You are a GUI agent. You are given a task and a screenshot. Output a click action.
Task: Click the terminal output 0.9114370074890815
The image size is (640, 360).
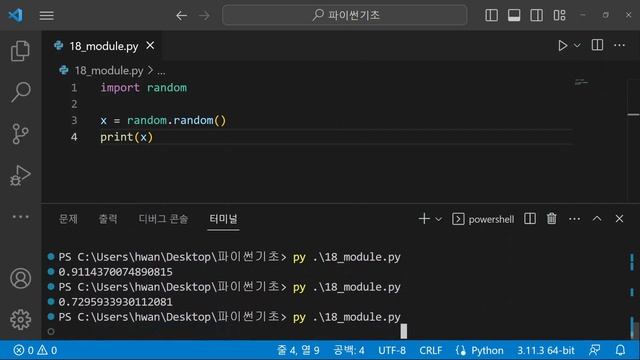115,272
